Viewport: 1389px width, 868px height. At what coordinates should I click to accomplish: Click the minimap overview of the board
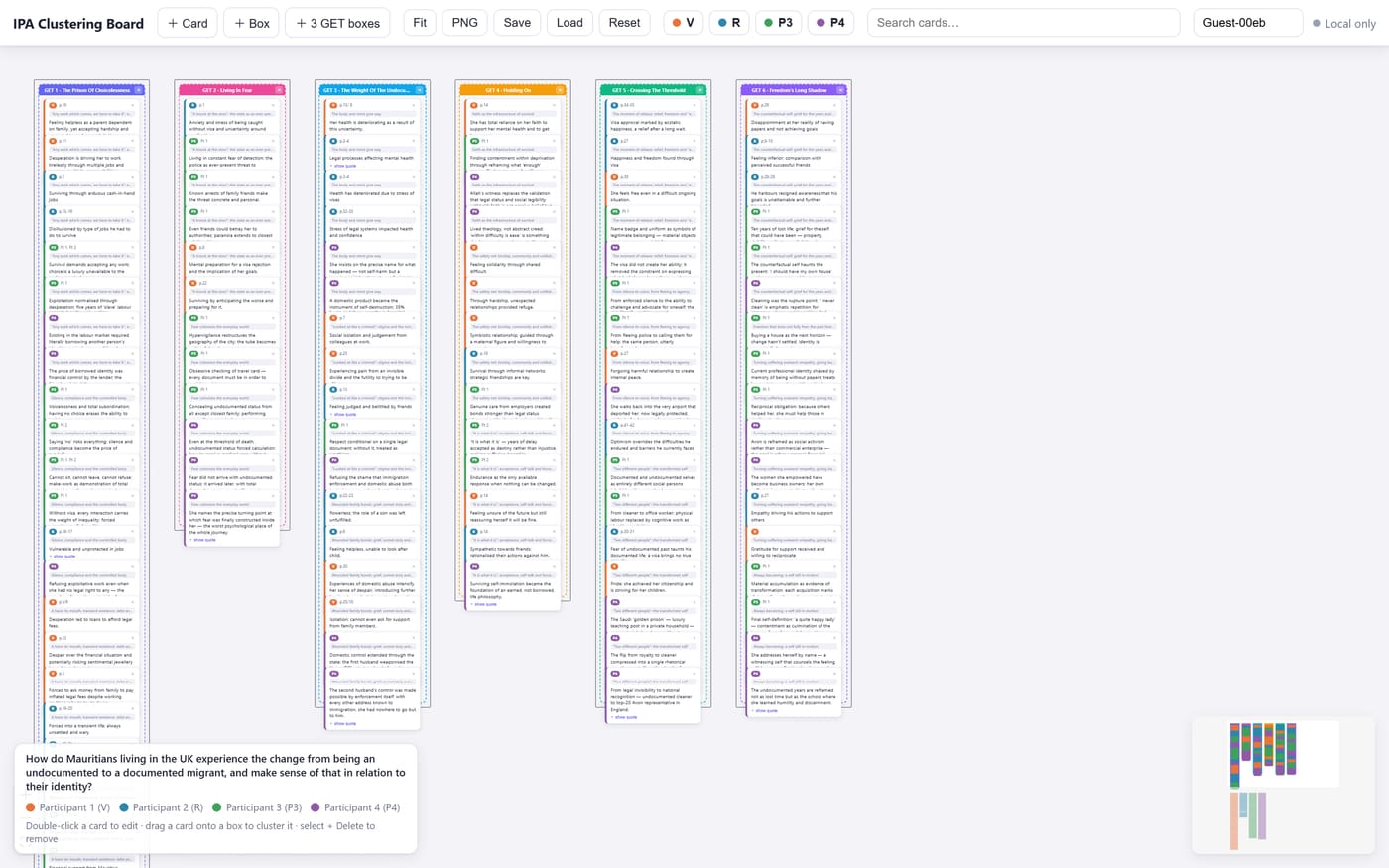click(x=1283, y=786)
